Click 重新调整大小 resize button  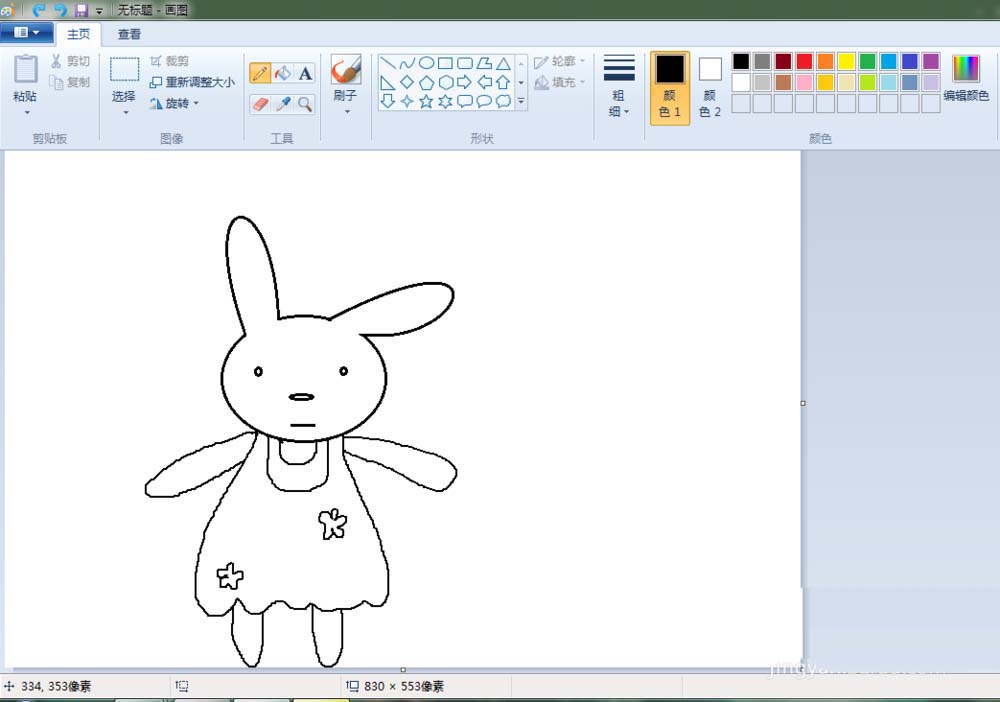coord(193,82)
